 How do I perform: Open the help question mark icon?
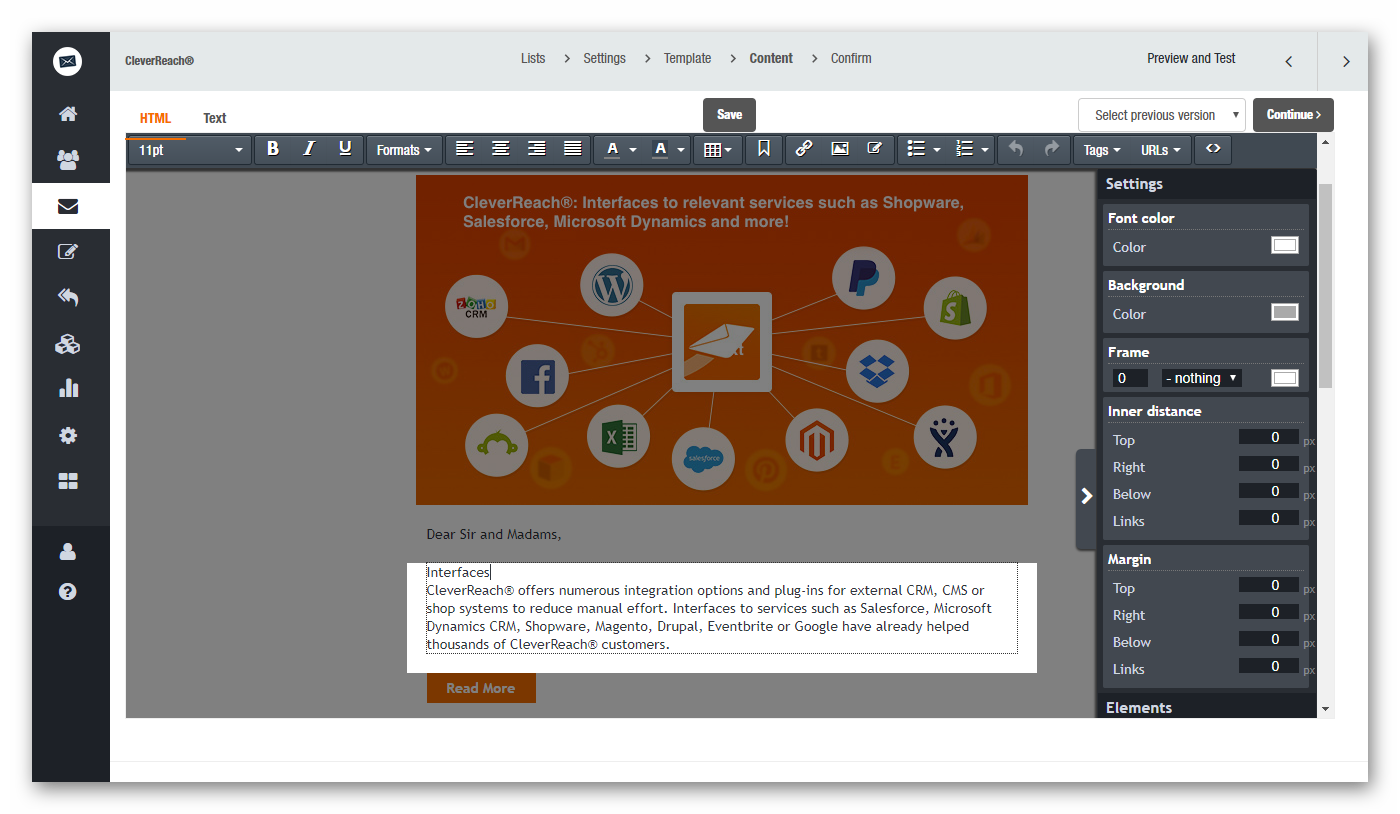coord(68,591)
